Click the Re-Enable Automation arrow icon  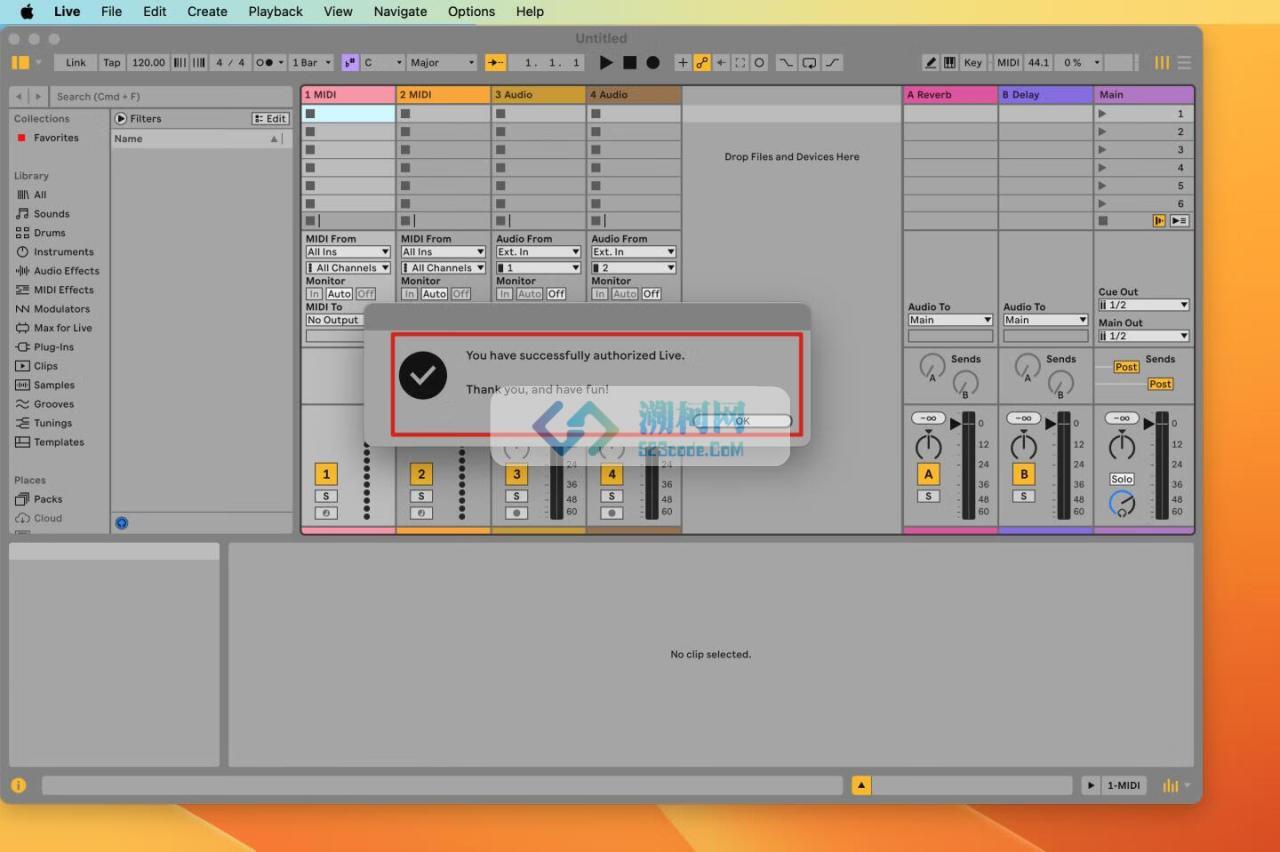(x=721, y=62)
